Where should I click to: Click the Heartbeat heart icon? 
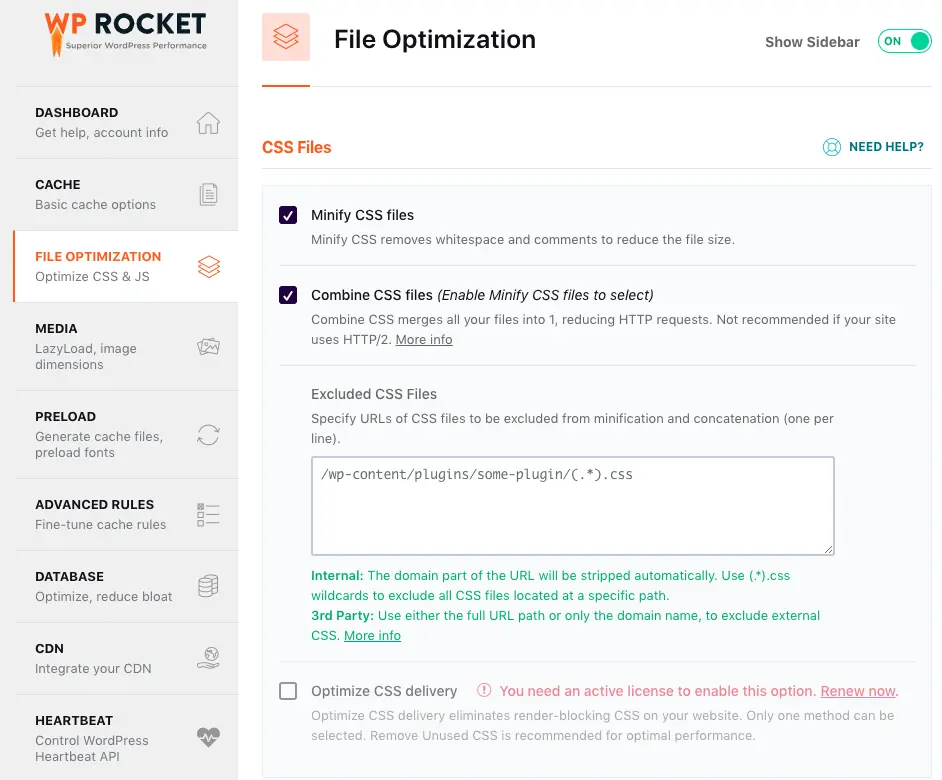click(x=208, y=739)
